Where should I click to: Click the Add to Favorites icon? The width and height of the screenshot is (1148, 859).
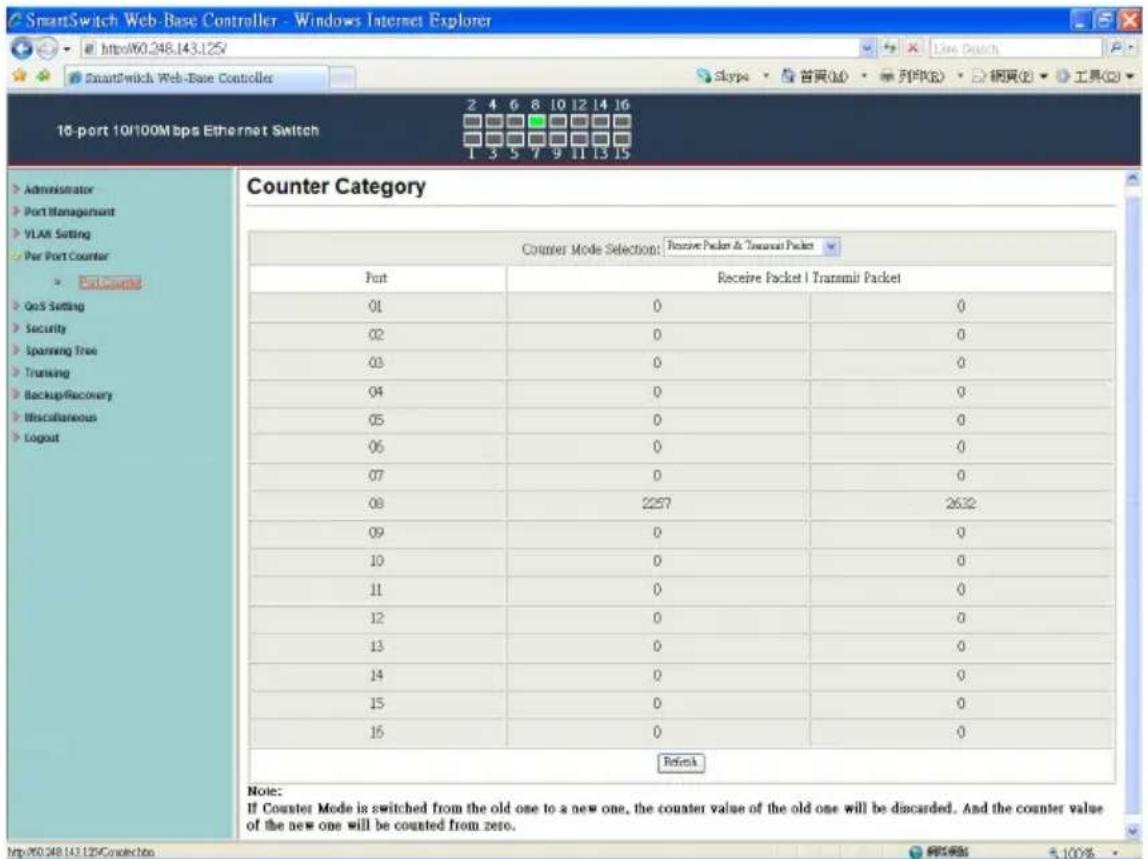tap(43, 75)
